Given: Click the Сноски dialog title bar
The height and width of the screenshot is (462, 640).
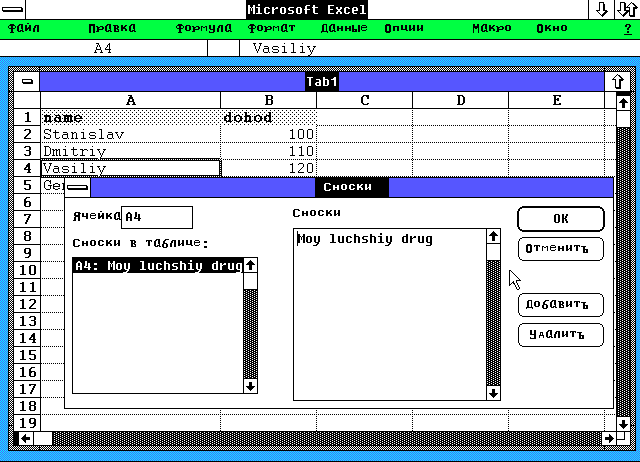Looking at the screenshot, I should 352,187.
